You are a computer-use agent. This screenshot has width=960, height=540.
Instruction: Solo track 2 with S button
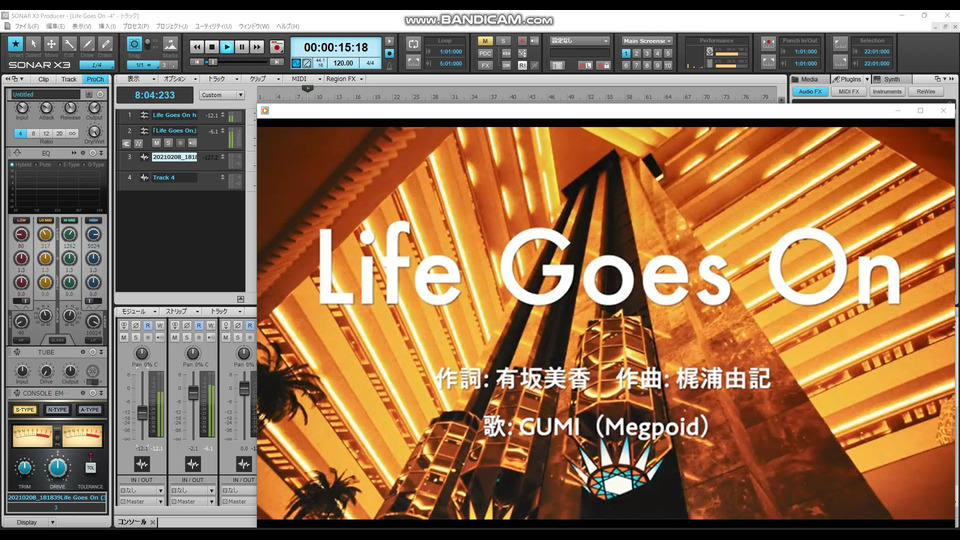(x=168, y=143)
